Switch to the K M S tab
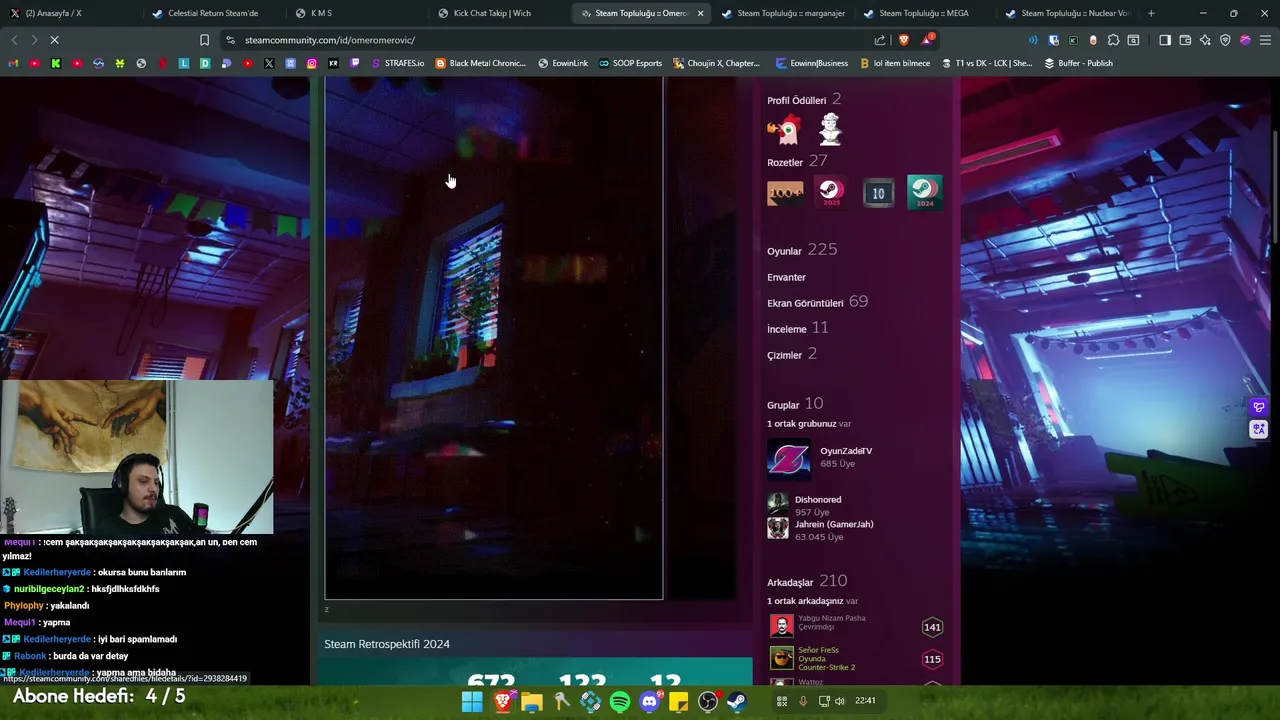The height and width of the screenshot is (720, 1280). coord(357,13)
